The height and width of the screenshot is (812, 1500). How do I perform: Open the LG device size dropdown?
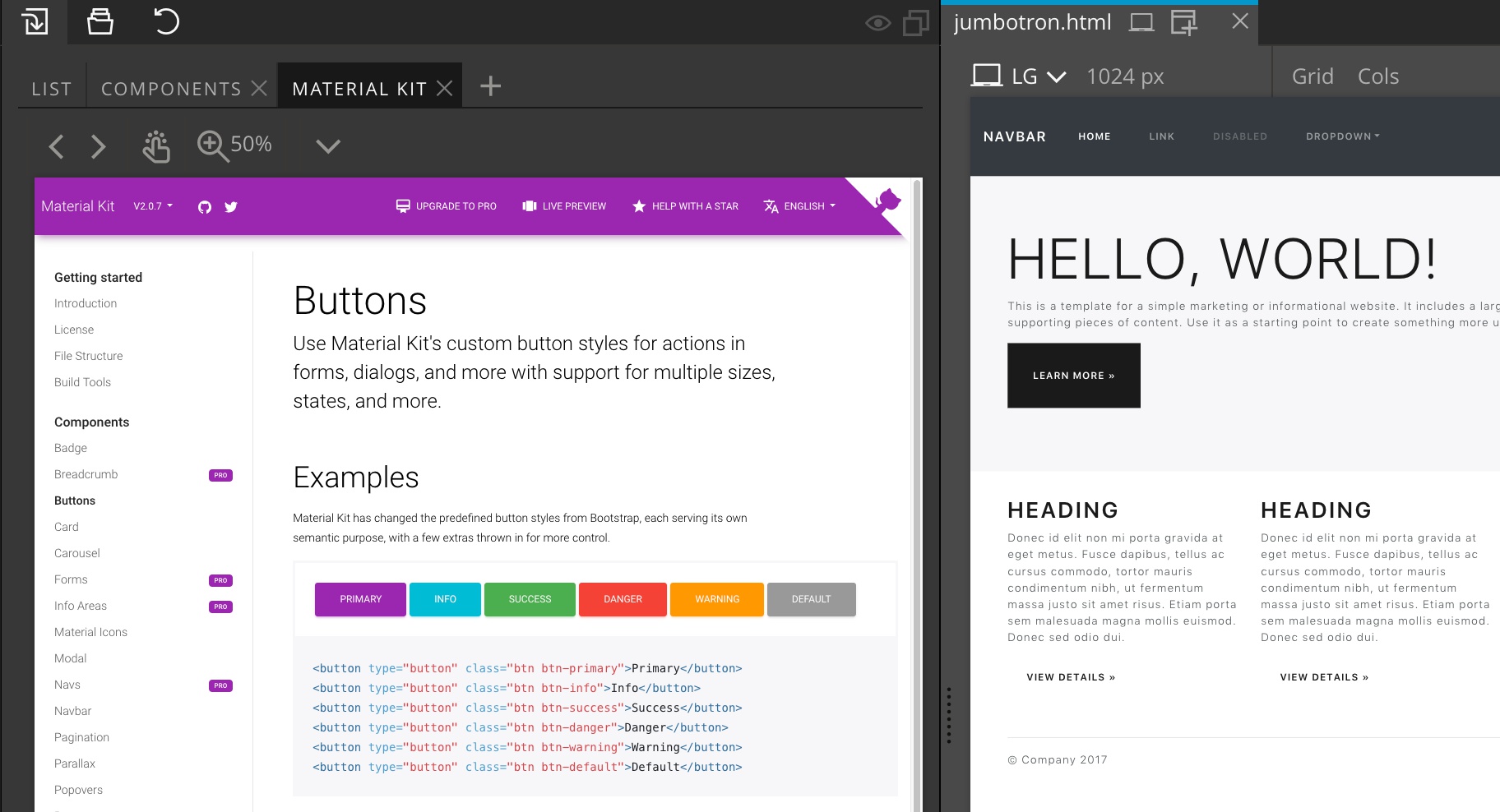(x=1039, y=76)
